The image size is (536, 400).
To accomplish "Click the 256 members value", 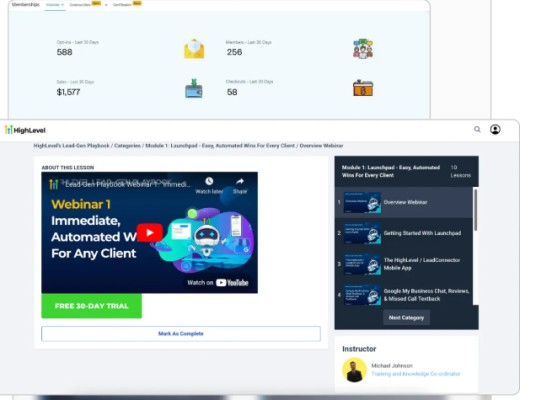I will (234, 52).
